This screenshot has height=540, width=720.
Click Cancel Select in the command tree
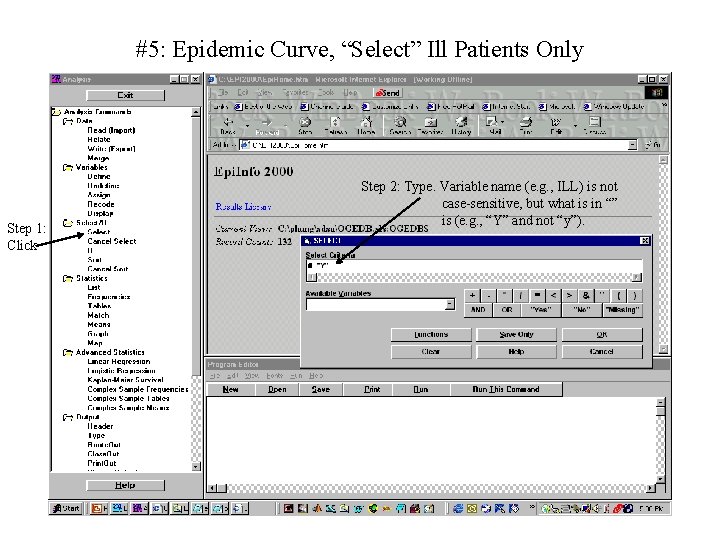pos(112,242)
